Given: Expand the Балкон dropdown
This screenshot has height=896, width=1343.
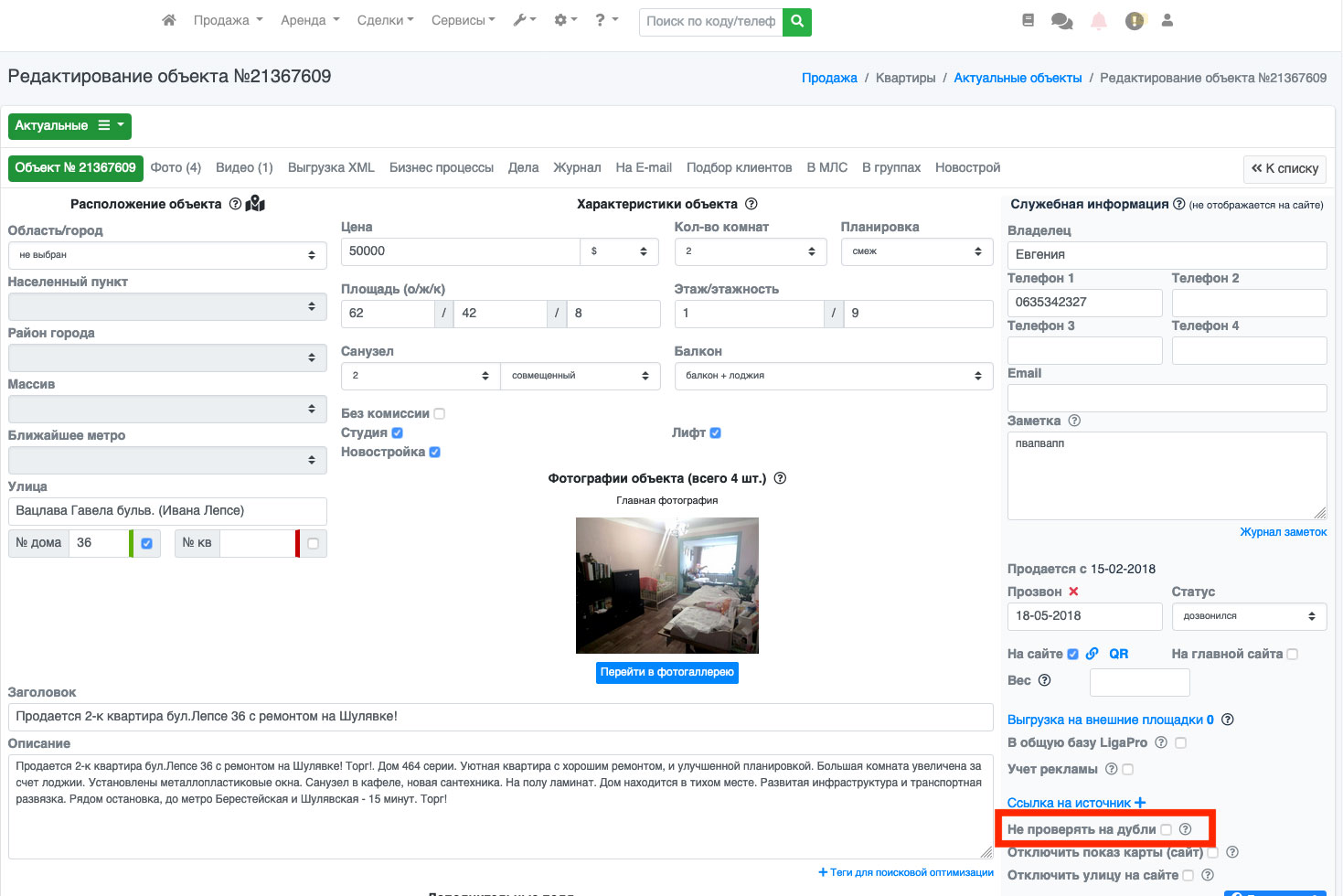Looking at the screenshot, I should [833, 376].
